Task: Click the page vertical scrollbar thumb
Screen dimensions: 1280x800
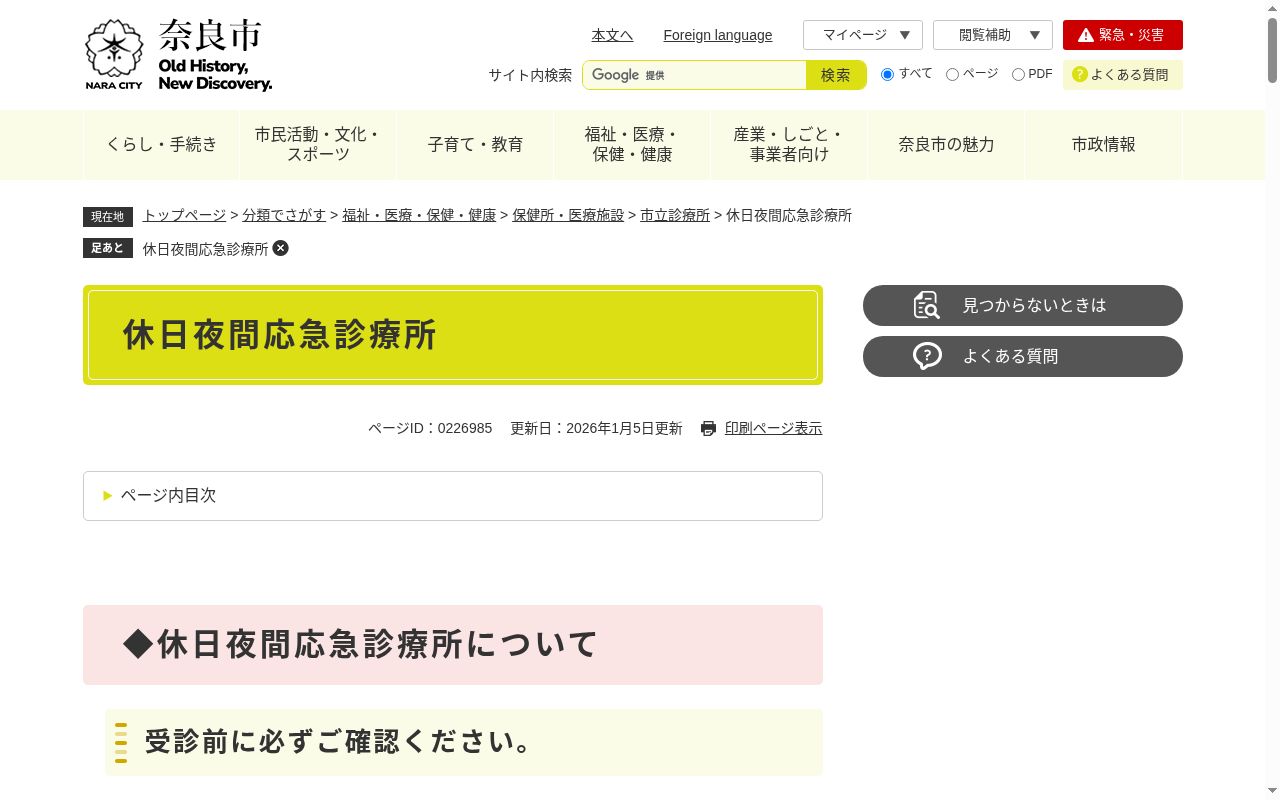Action: point(1272,49)
